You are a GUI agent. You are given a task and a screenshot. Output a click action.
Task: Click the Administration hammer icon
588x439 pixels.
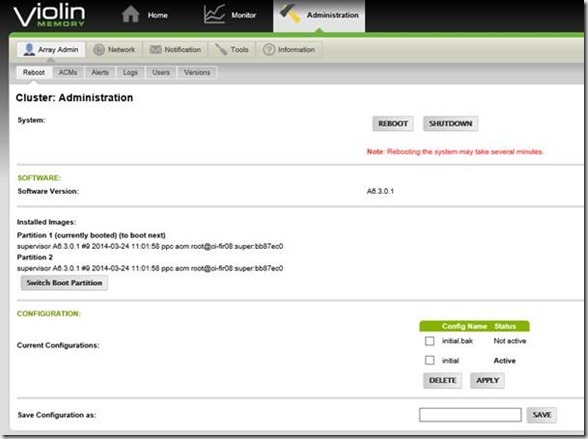pos(290,13)
